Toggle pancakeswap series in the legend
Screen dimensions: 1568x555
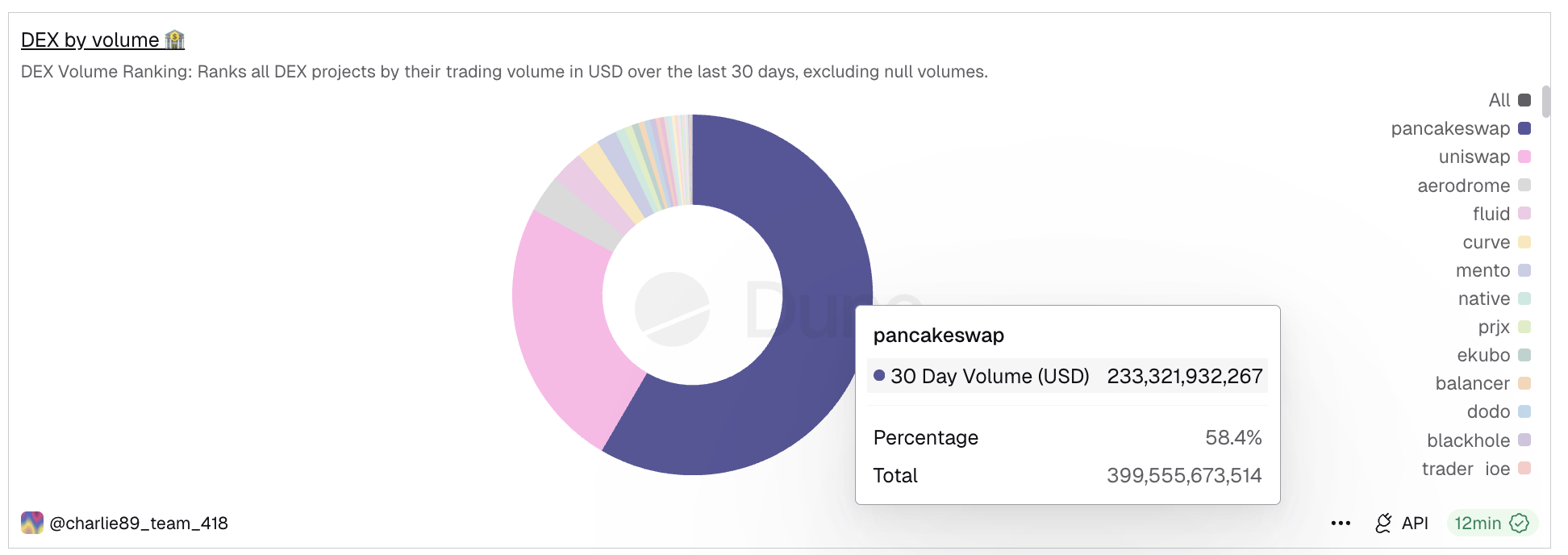tap(1460, 128)
